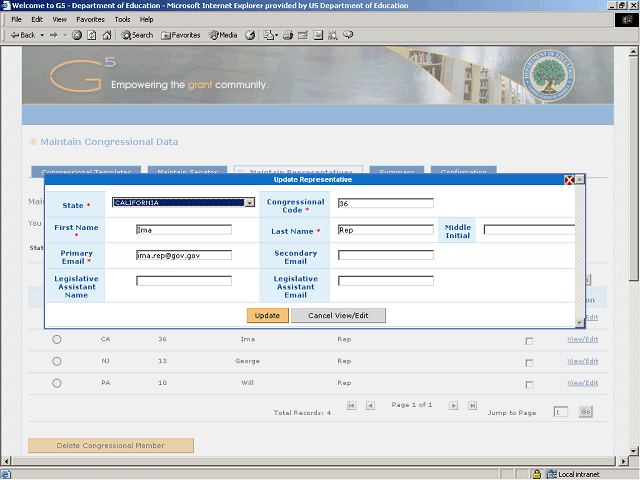Expand the State dropdown showing CALIFORNIA
The image size is (640, 480).
click(249, 203)
